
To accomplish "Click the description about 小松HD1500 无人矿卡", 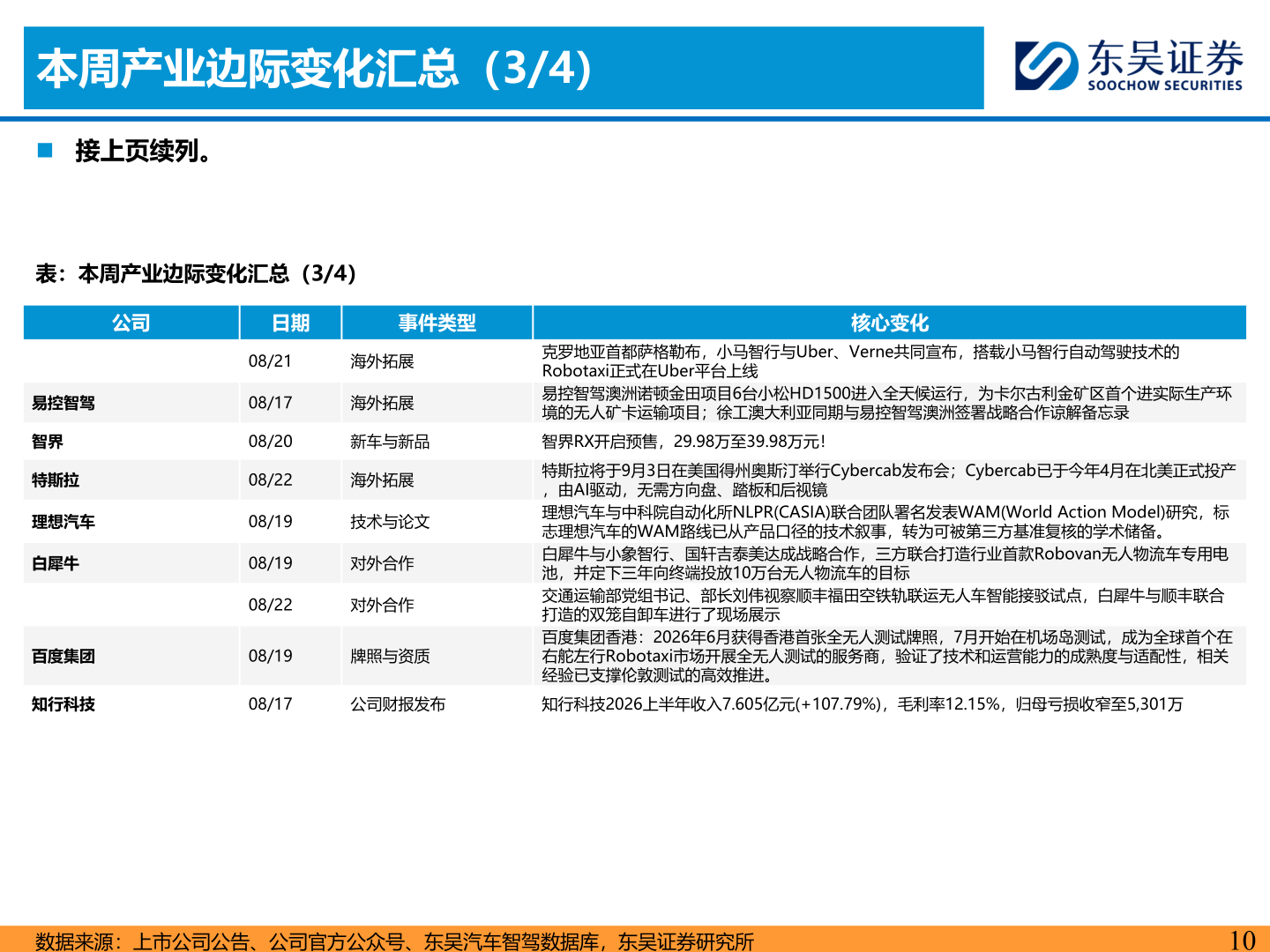I will tap(886, 403).
